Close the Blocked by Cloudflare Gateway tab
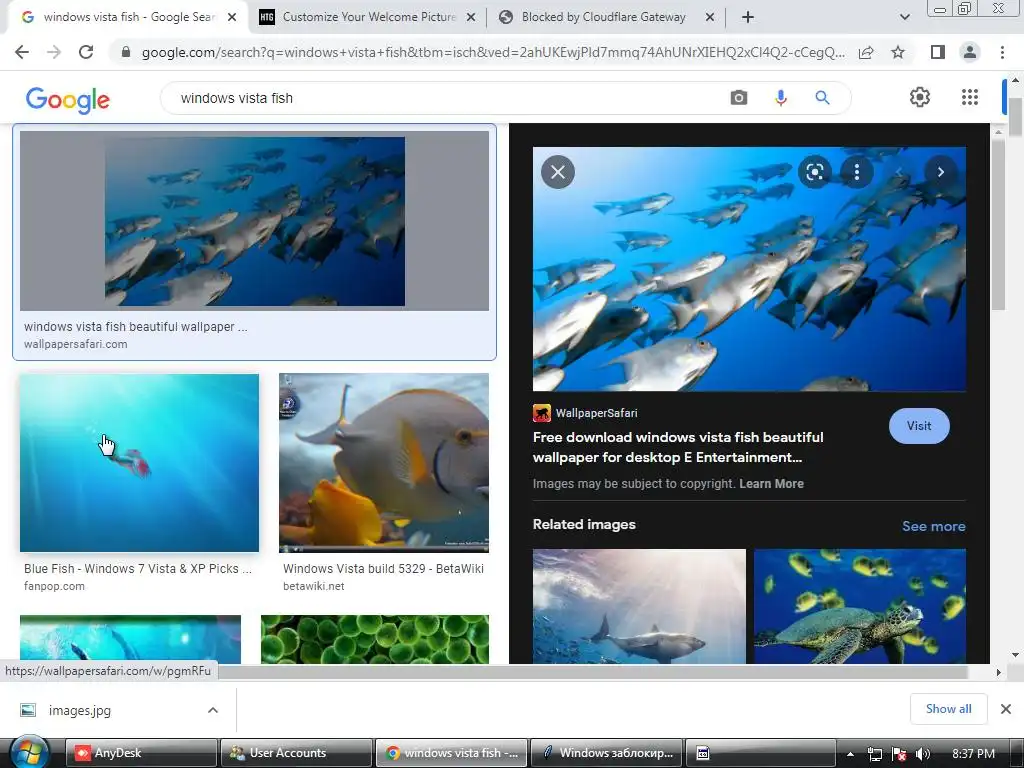1024x768 pixels. click(710, 18)
